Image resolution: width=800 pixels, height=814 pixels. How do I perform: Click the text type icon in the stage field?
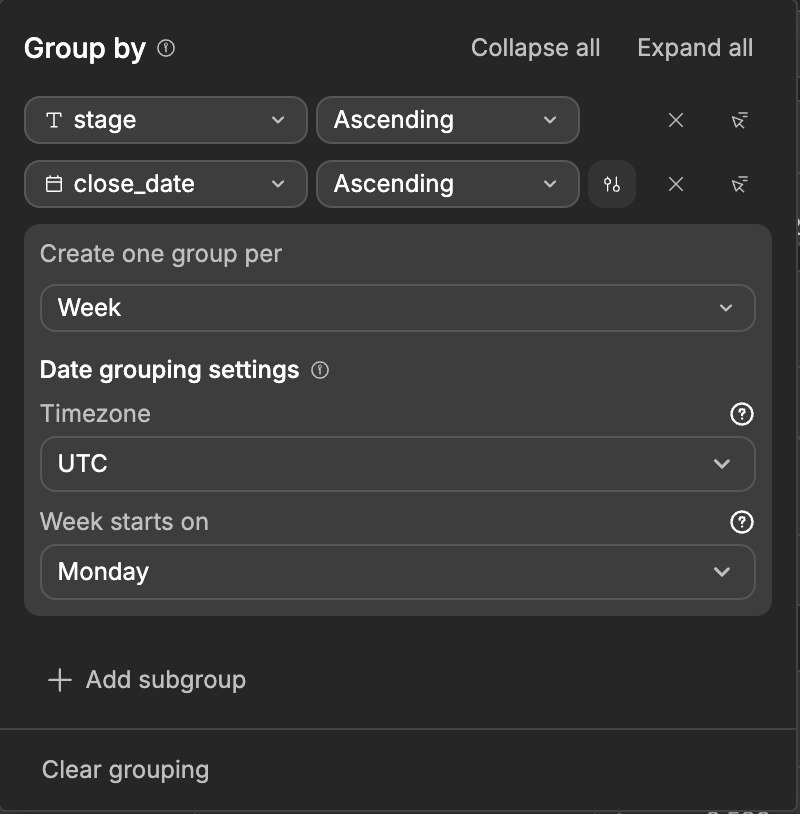coord(54,120)
